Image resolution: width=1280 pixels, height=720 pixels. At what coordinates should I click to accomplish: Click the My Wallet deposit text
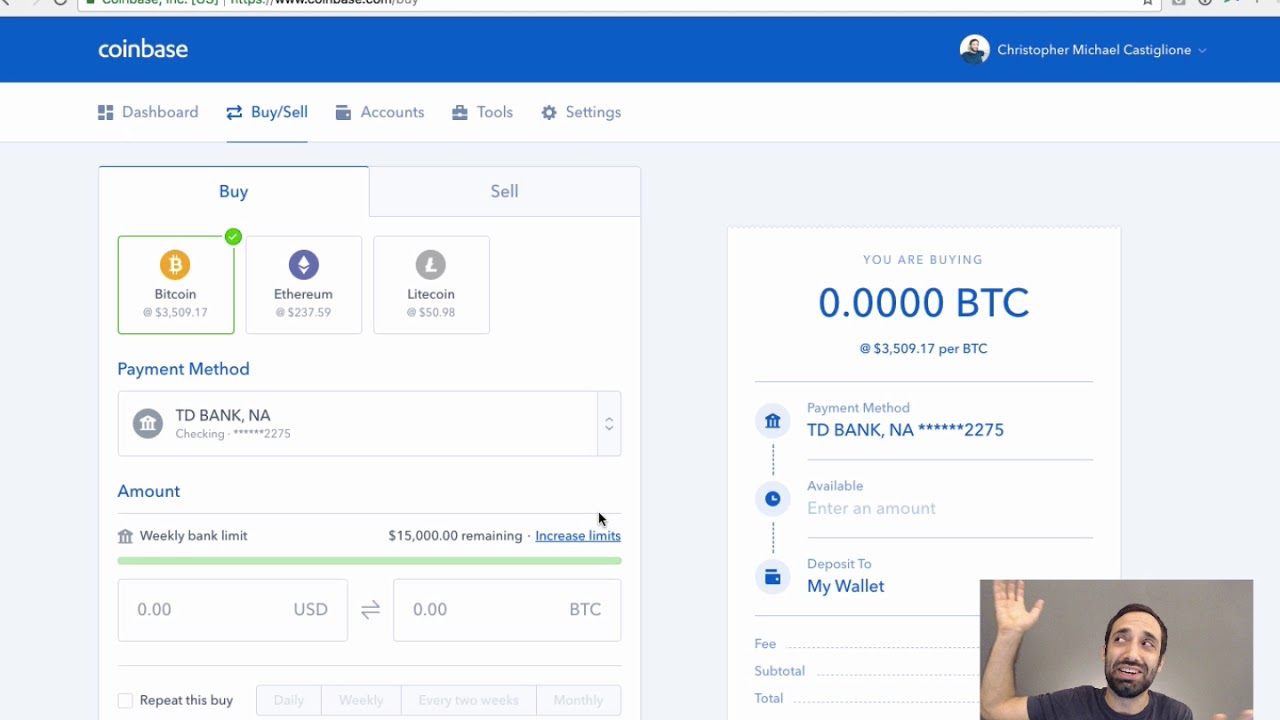coord(846,586)
